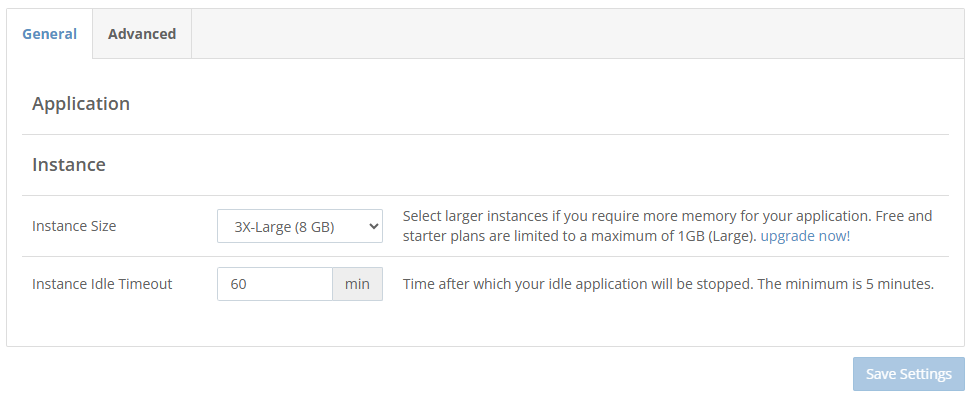The image size is (971, 404).
Task: Open the Advanced tab
Action: [x=142, y=34]
